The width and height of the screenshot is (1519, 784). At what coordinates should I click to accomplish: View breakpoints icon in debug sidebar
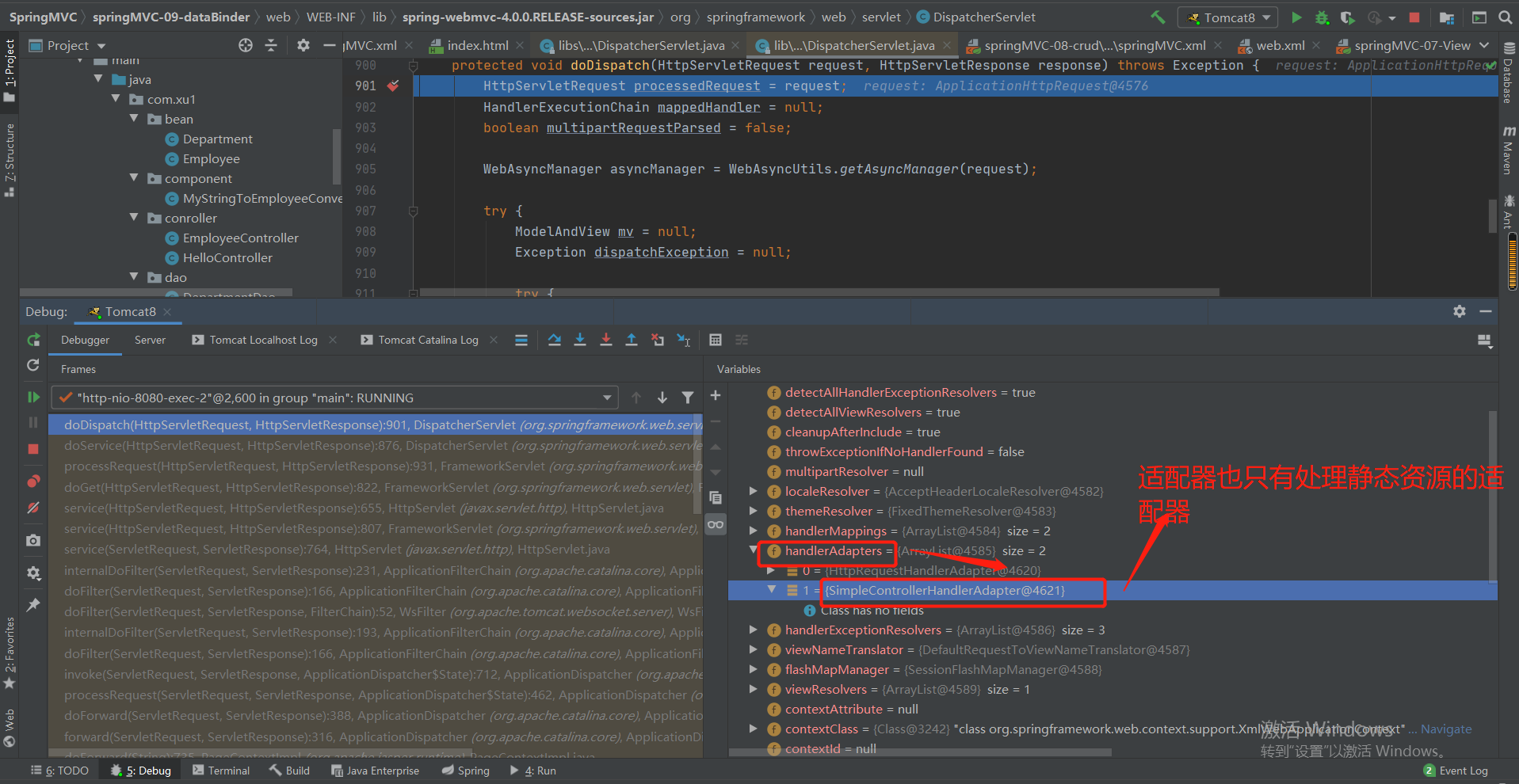[x=33, y=481]
